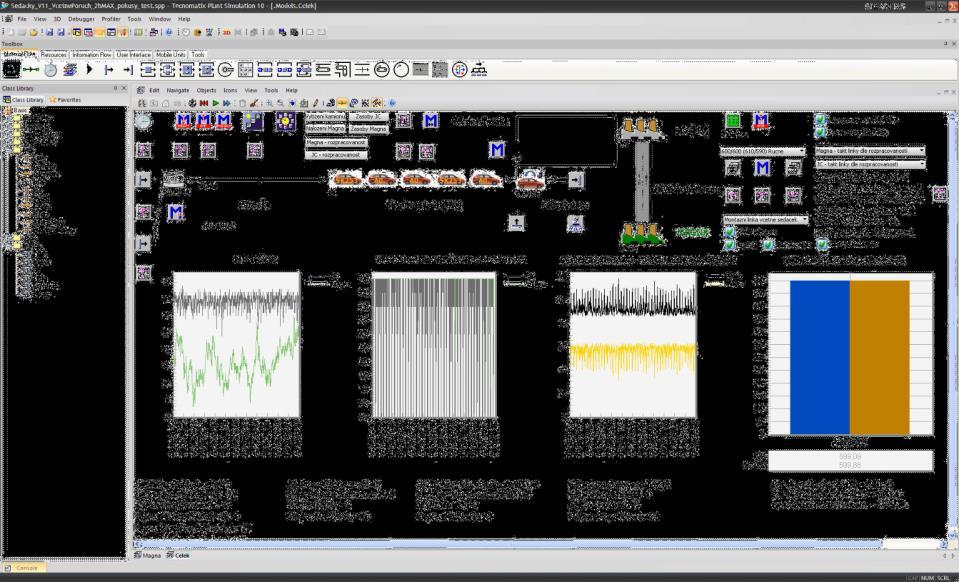Screen dimensions: 959x582
Task: Select the Connector tool in the Toolbox
Action: (31, 70)
